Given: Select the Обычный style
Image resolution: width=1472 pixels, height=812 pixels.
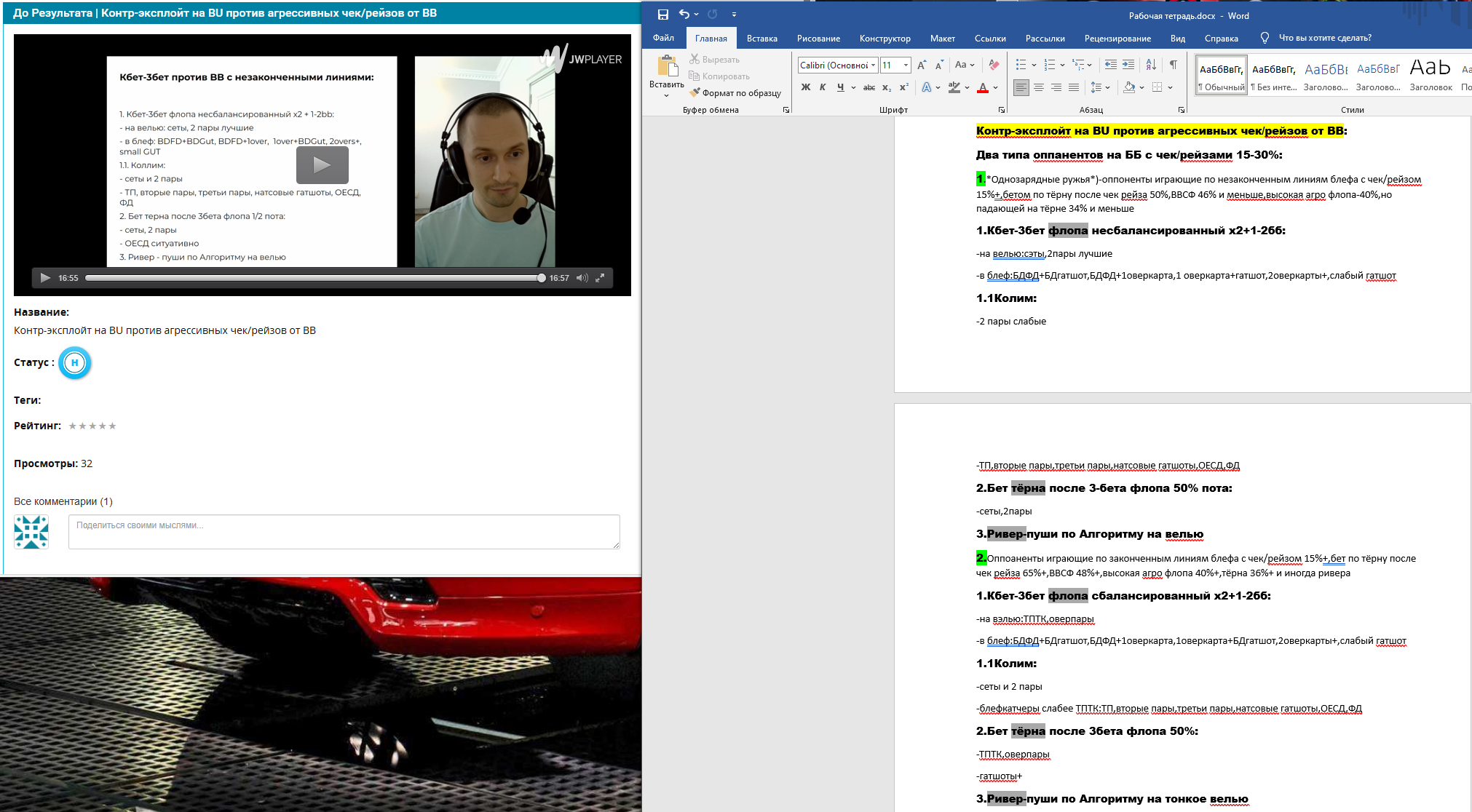Looking at the screenshot, I should pos(1222,75).
